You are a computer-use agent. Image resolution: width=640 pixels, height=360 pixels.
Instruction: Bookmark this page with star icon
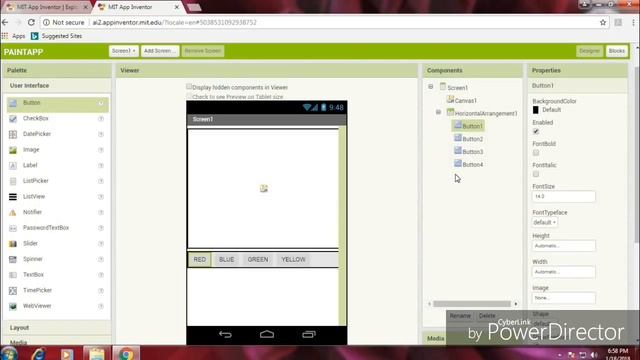[x=603, y=22]
